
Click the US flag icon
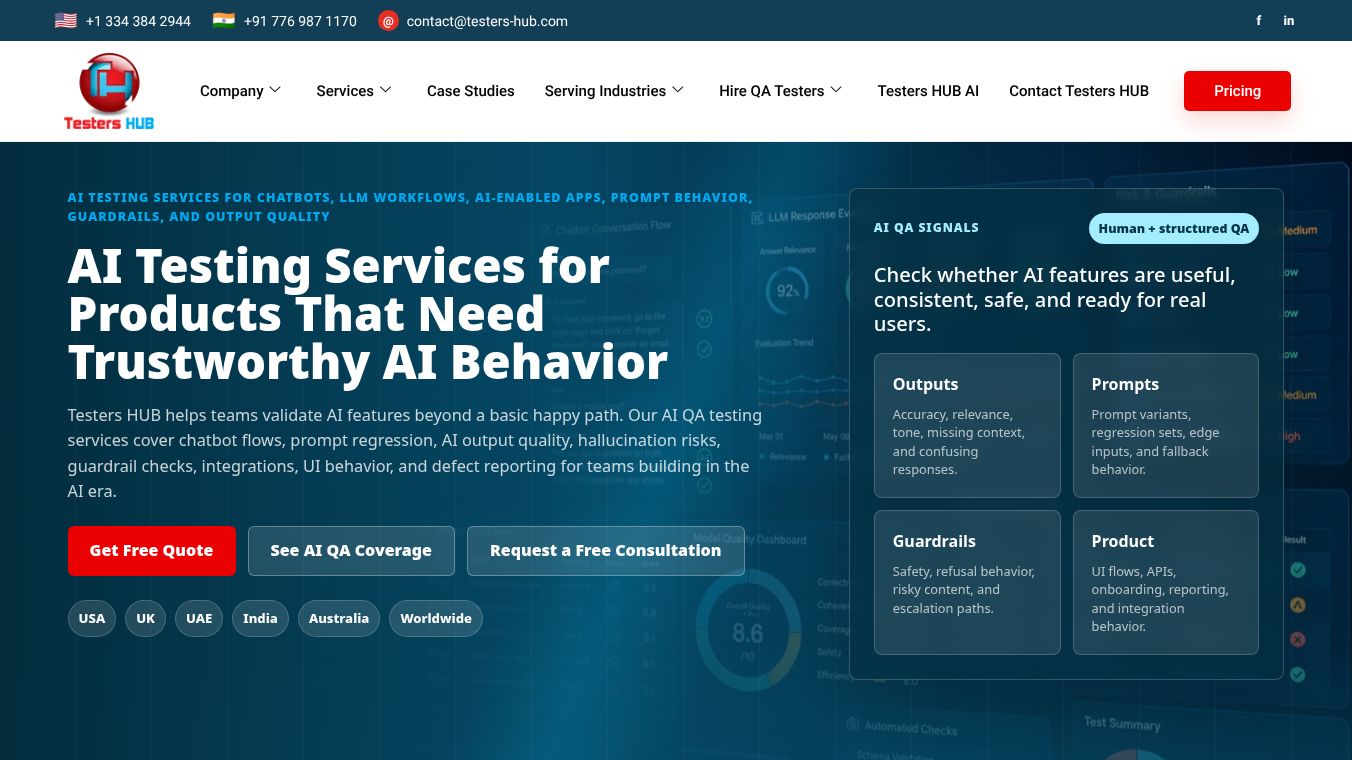pyautogui.click(x=66, y=20)
